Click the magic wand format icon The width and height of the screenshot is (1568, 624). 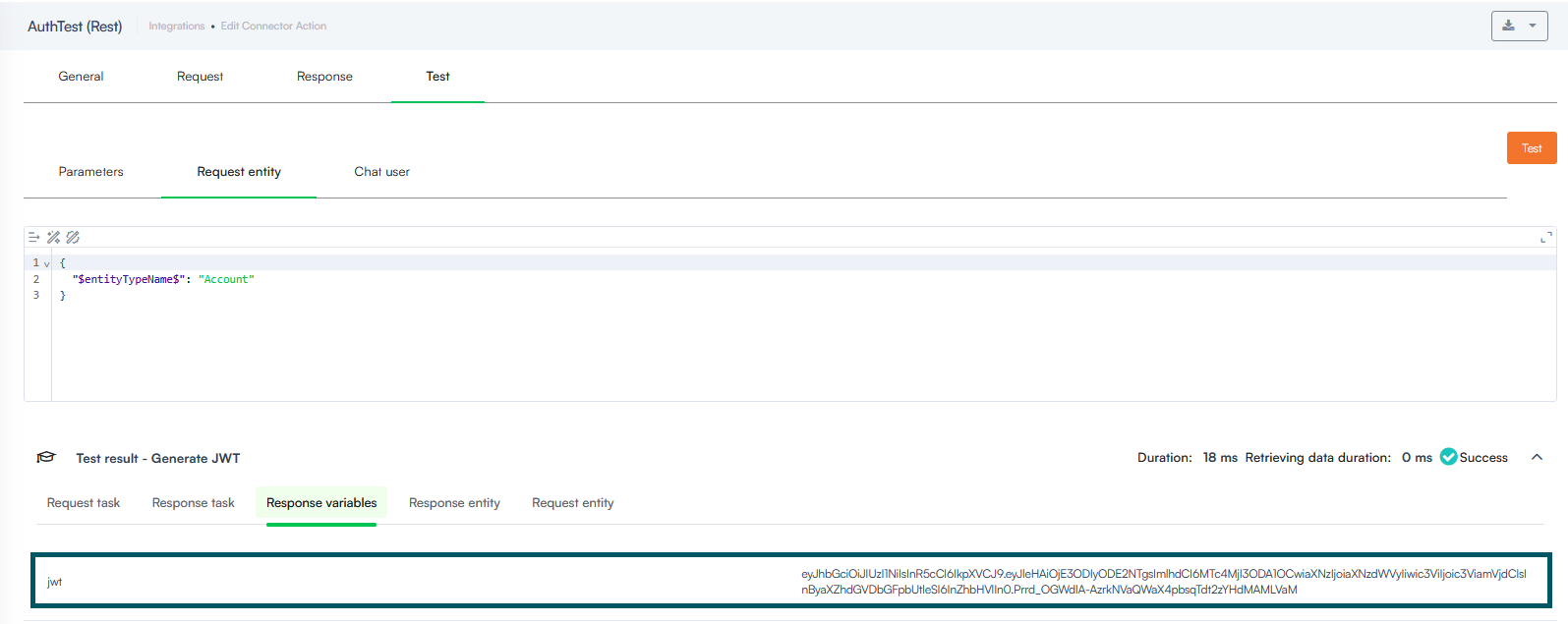pos(53,237)
